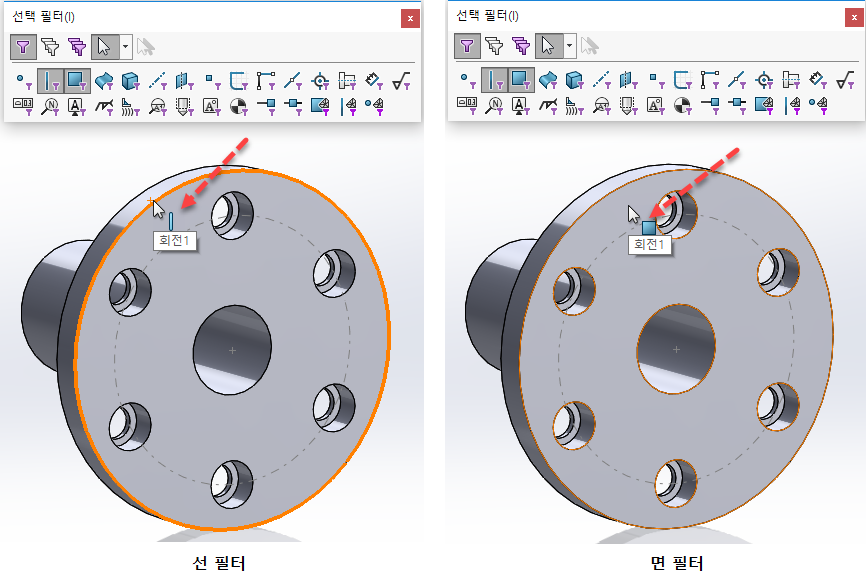Enable Filter Vertices in the left toolbar
The image size is (866, 585).
coord(23,81)
